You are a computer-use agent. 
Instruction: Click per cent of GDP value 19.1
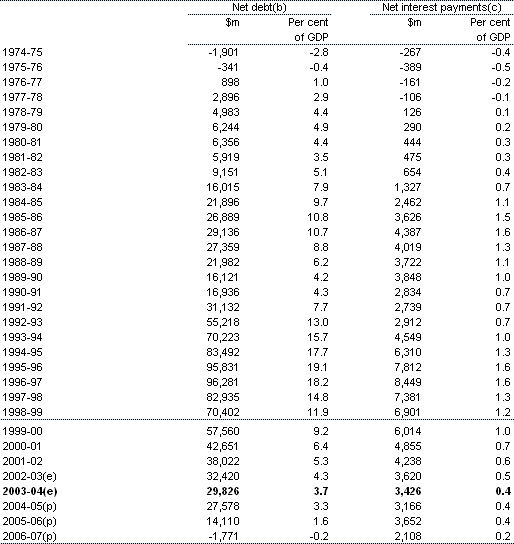coord(318,367)
